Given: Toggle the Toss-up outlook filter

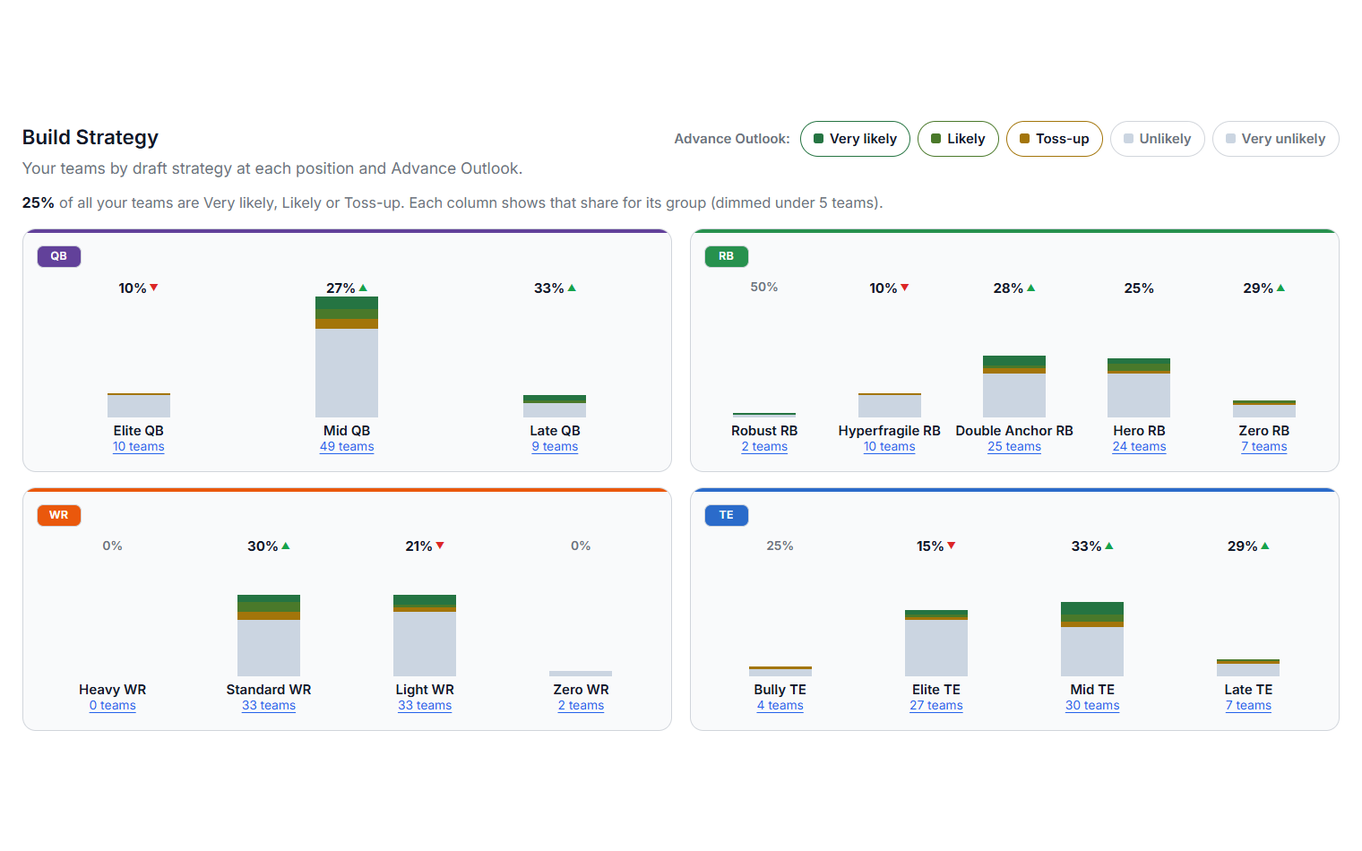Looking at the screenshot, I should [x=1054, y=139].
